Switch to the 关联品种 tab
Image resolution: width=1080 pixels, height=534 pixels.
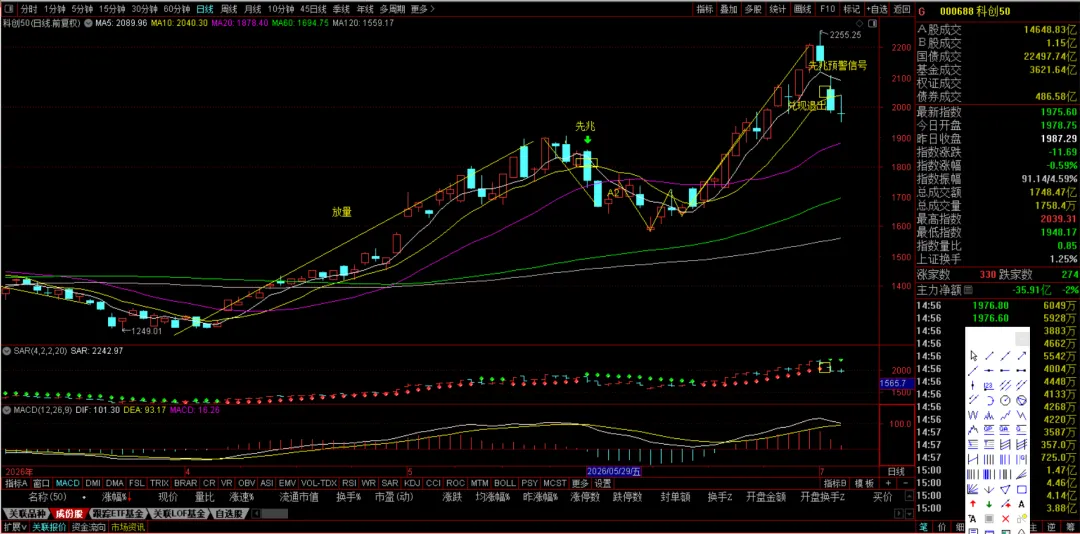[27, 514]
